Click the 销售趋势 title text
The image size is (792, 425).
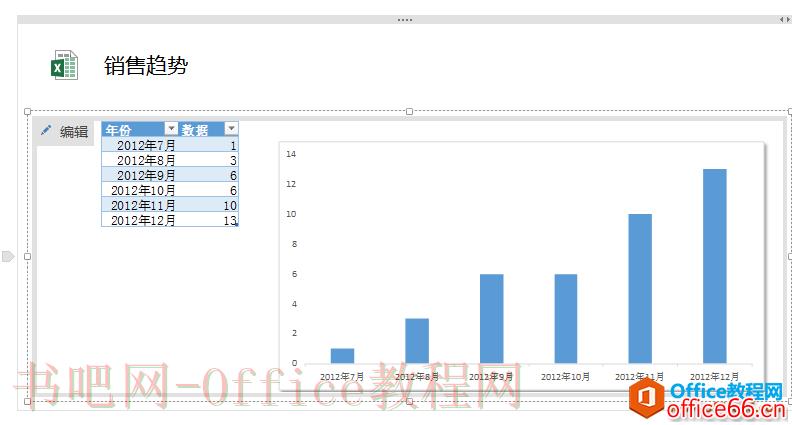[x=146, y=66]
